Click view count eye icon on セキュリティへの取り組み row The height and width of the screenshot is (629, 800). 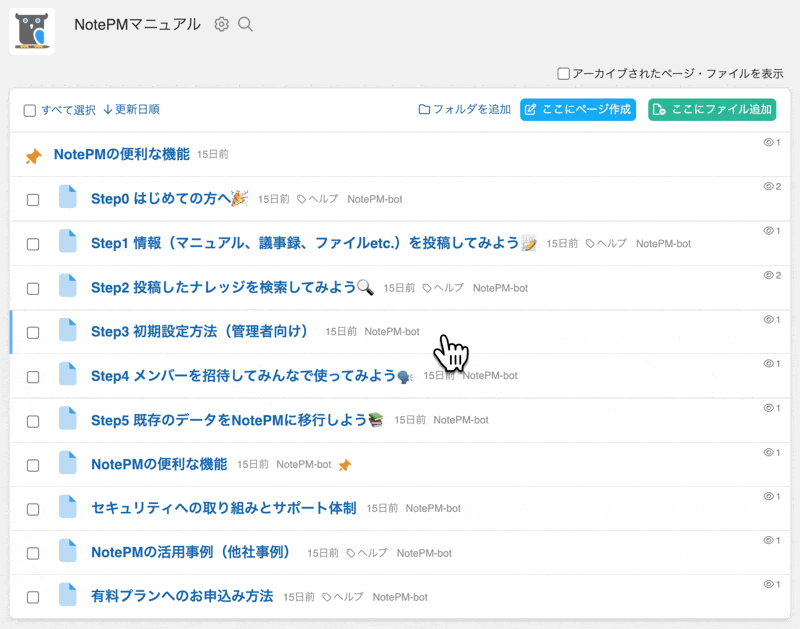[768, 496]
